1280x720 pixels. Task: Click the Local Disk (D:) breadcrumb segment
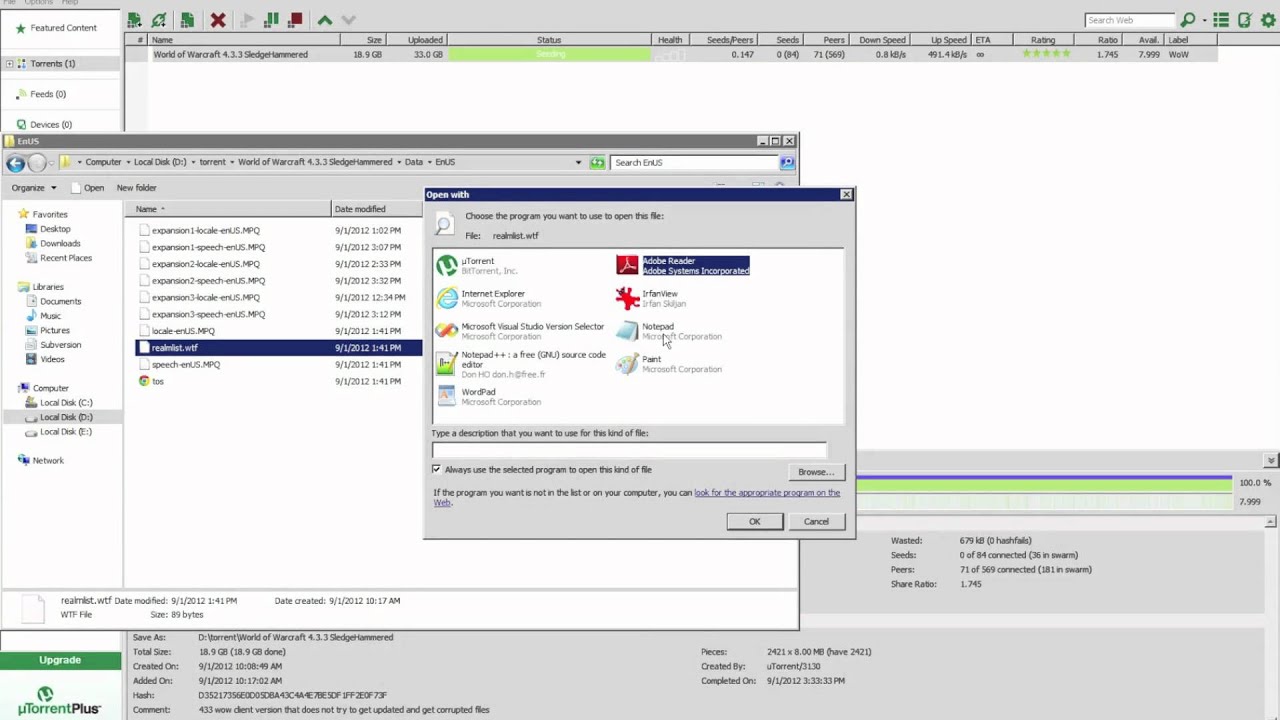click(x=160, y=162)
